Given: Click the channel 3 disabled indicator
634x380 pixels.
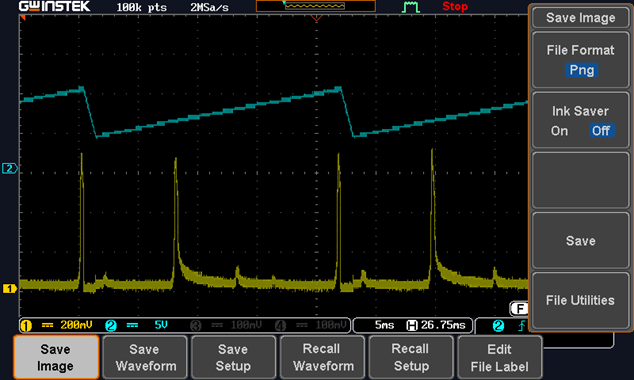Looking at the screenshot, I should [x=196, y=325].
